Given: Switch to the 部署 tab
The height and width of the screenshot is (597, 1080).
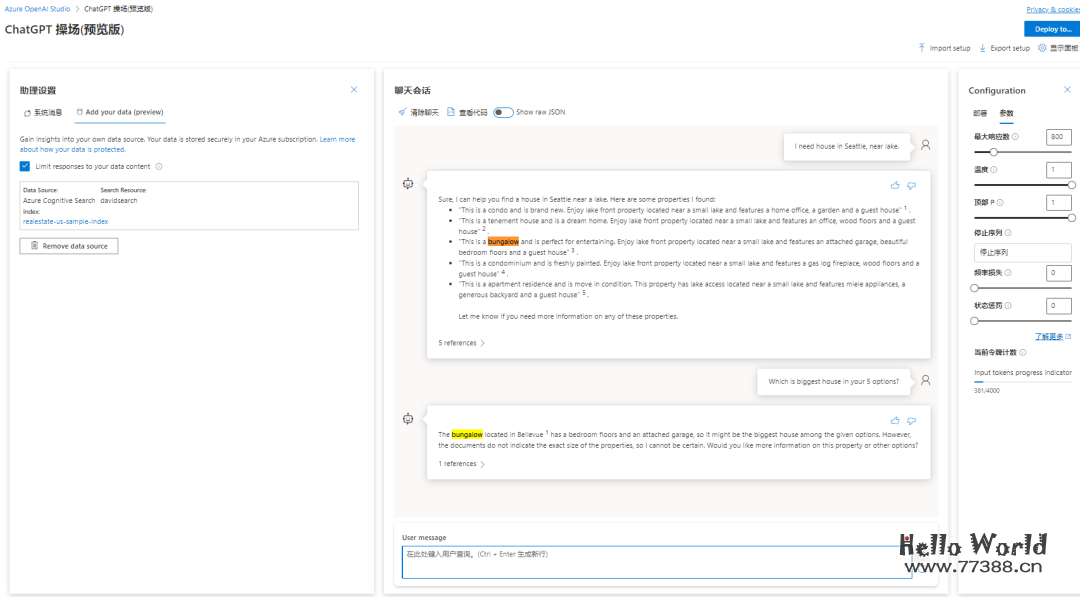Looking at the screenshot, I should 980,114.
